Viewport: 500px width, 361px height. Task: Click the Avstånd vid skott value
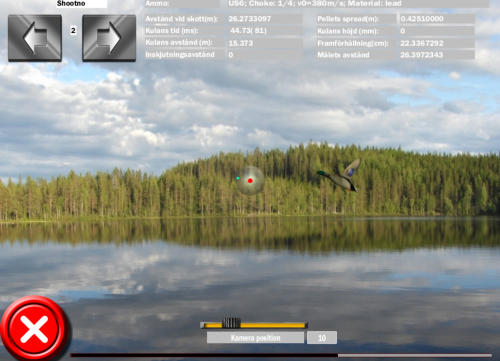265,19
